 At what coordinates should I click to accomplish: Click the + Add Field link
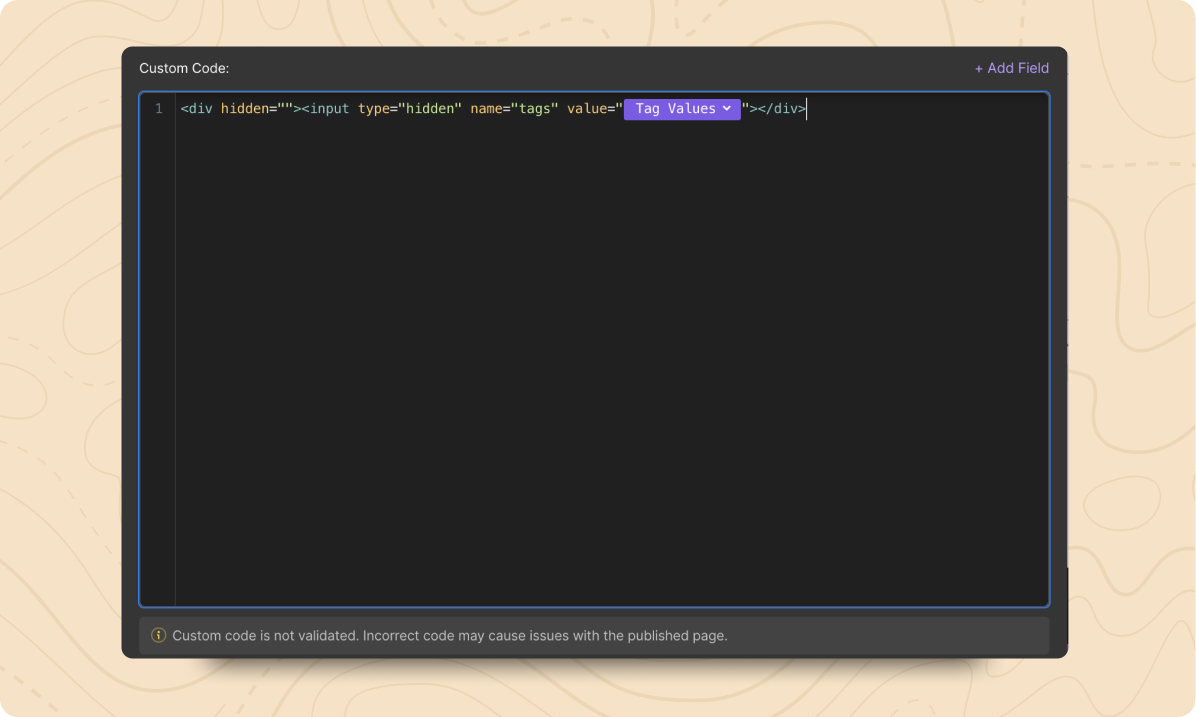[x=1011, y=68]
